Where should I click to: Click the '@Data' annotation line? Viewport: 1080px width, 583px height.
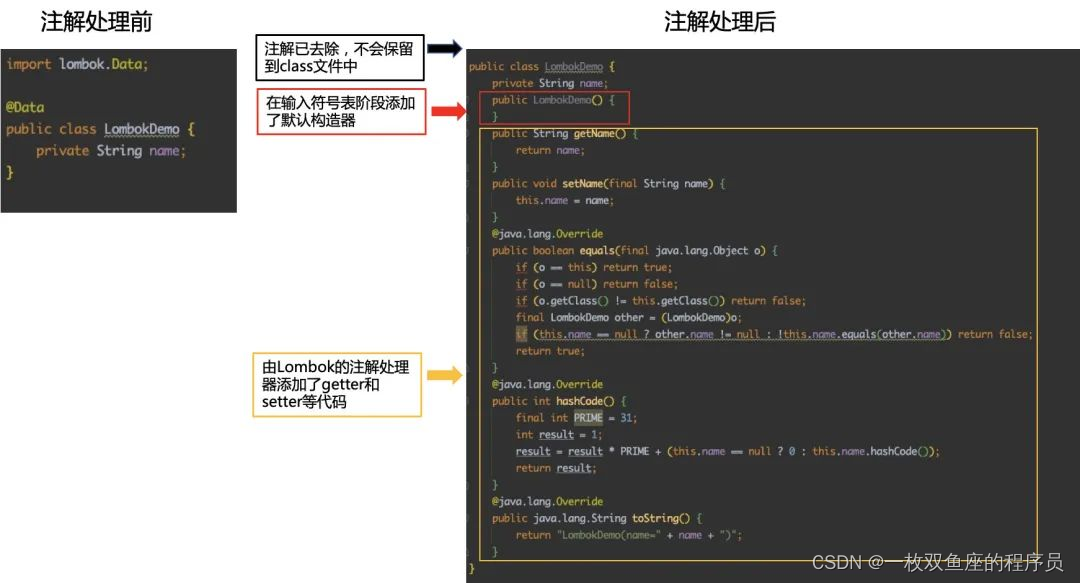pyautogui.click(x=25, y=108)
